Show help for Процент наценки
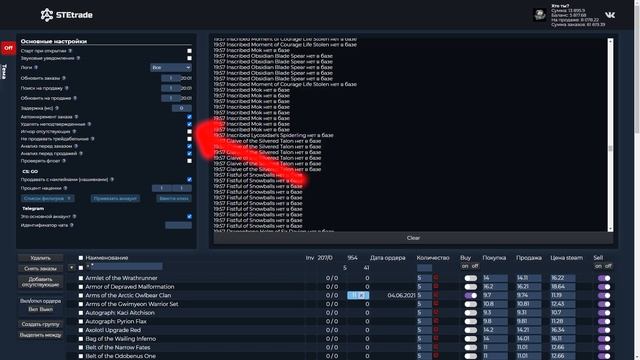This screenshot has width=640, height=360. 65,188
